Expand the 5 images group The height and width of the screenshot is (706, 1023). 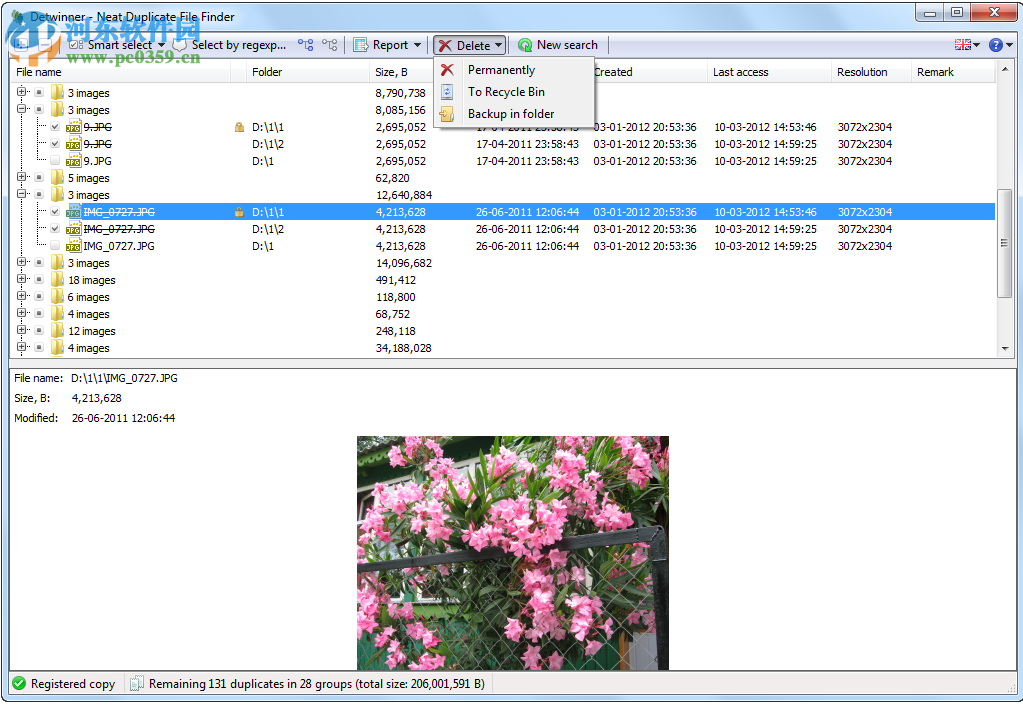pos(22,177)
